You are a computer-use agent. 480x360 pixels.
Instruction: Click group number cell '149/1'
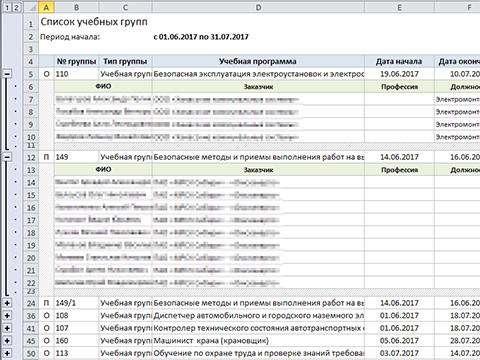coord(76,303)
